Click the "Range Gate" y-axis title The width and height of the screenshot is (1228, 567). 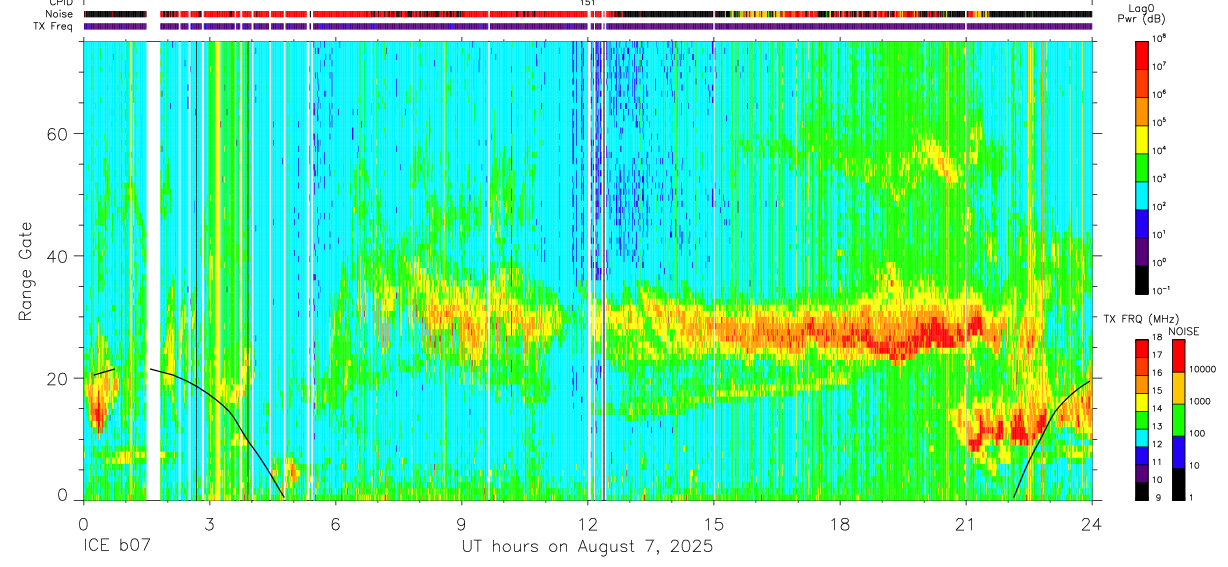tap(25, 271)
